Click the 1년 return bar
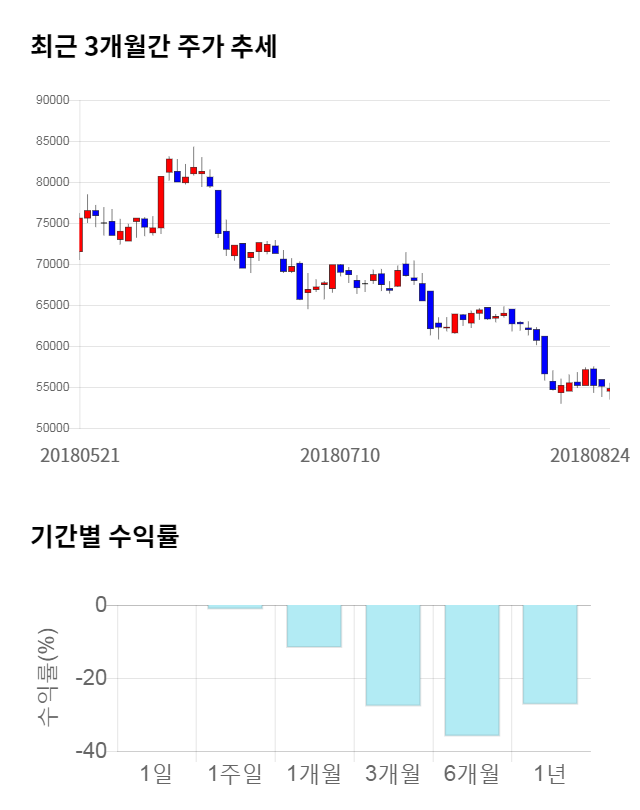The height and width of the screenshot is (810, 640). pyautogui.click(x=550, y=654)
